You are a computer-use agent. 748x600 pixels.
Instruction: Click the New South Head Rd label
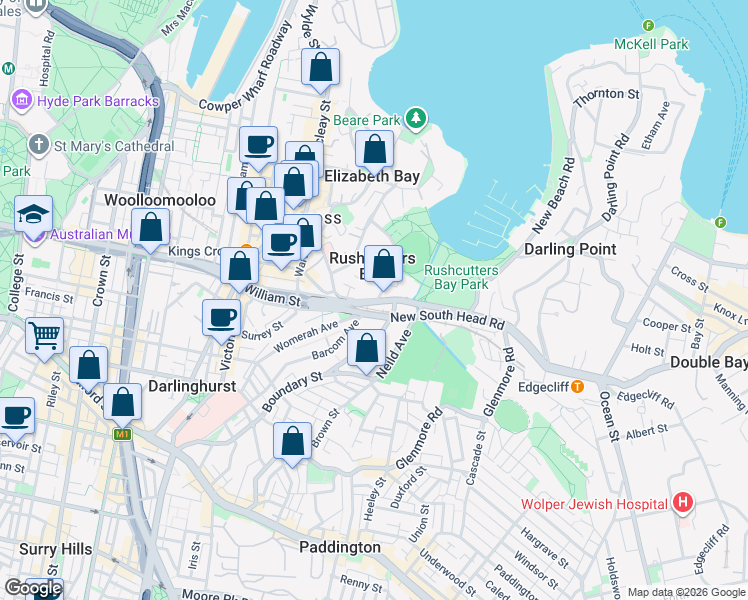447,320
